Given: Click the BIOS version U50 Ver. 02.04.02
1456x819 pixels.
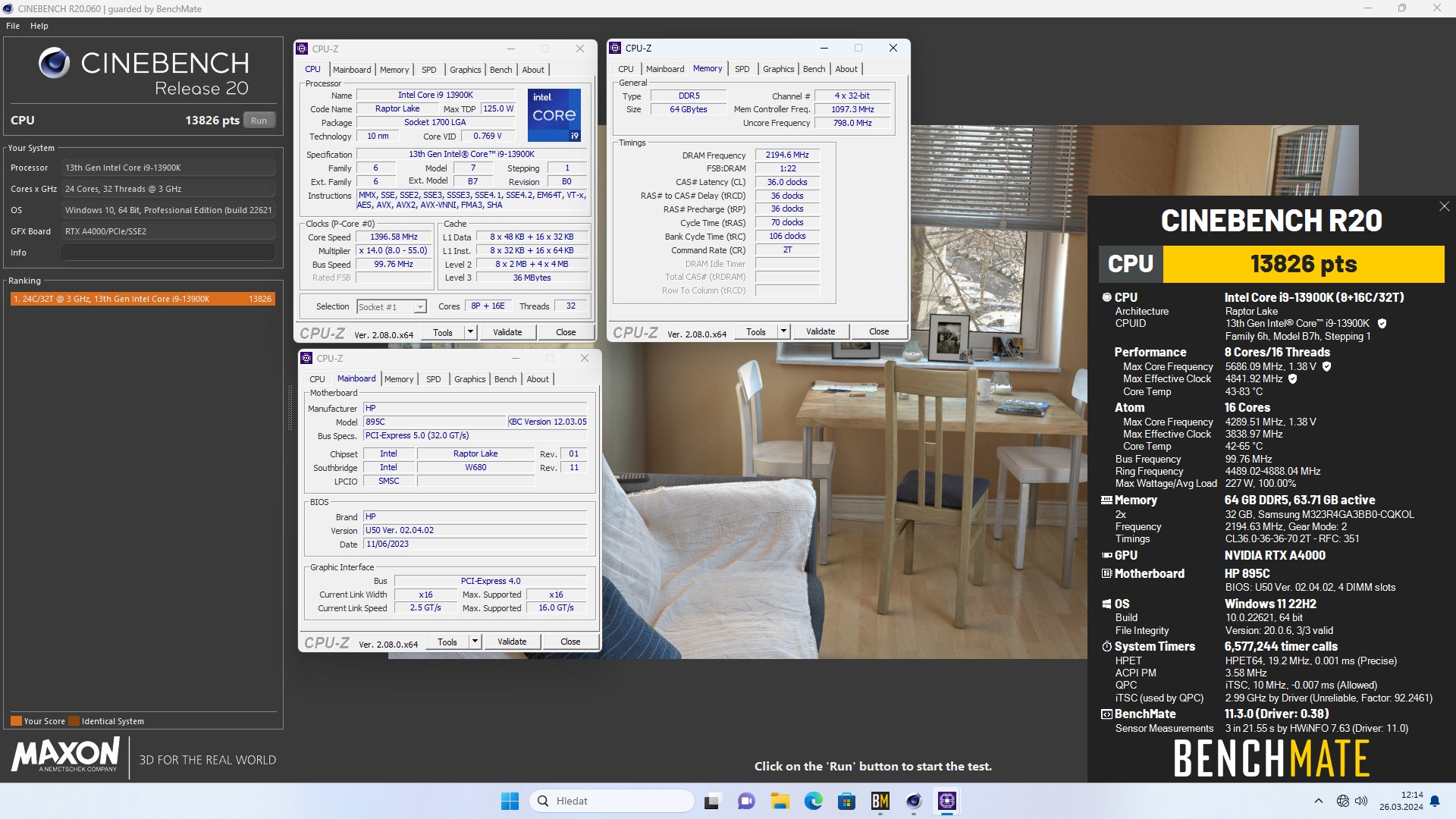Looking at the screenshot, I should pos(475,530).
